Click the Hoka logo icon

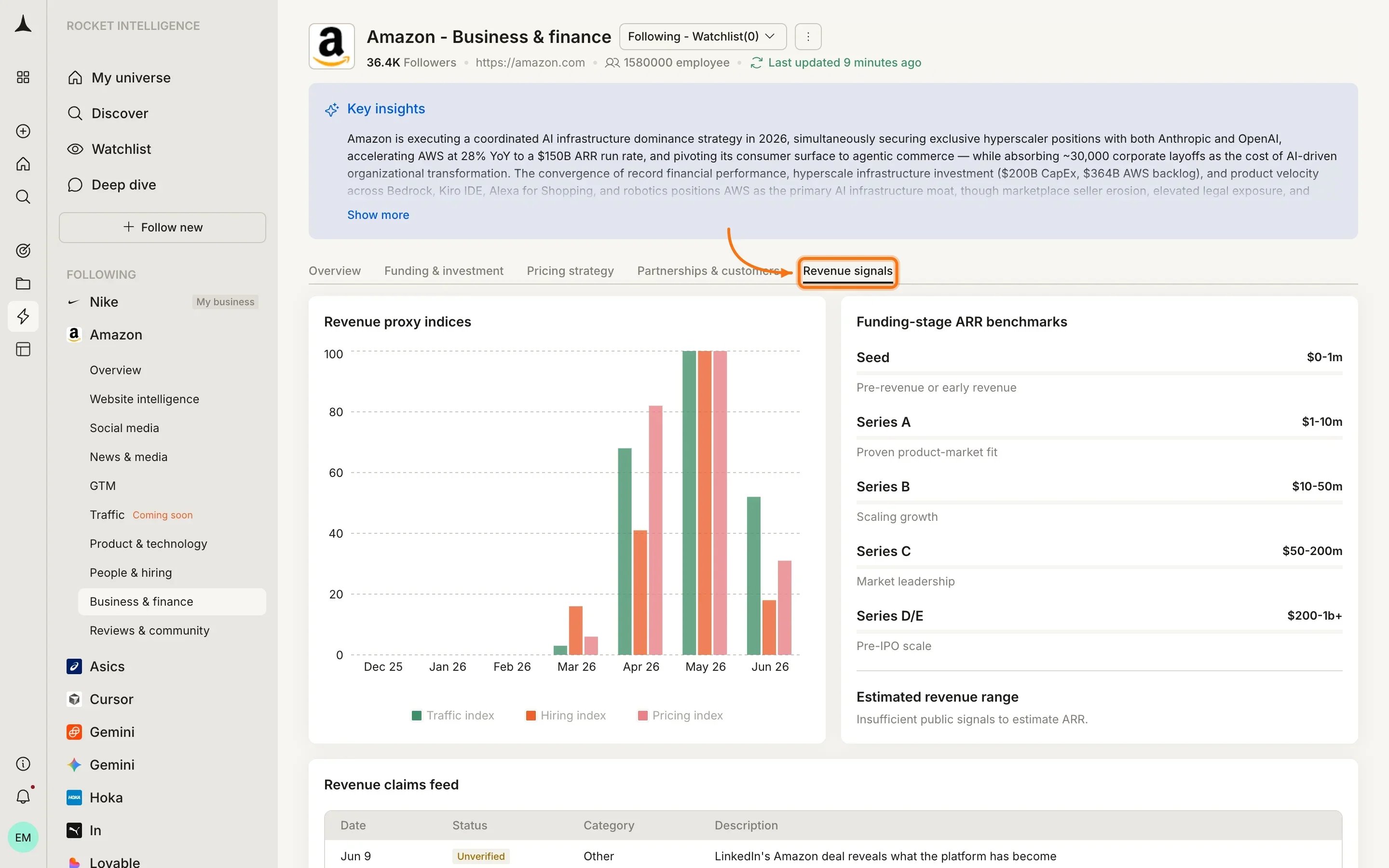coord(74,798)
